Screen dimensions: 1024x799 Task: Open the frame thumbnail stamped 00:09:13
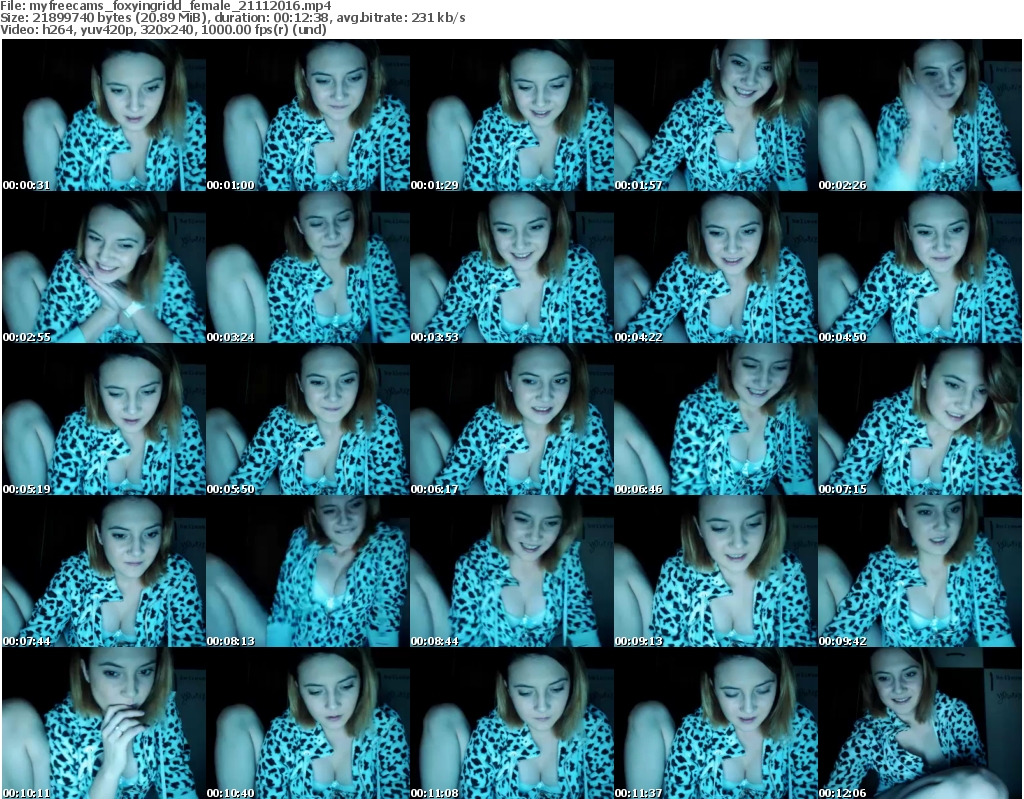(715, 571)
